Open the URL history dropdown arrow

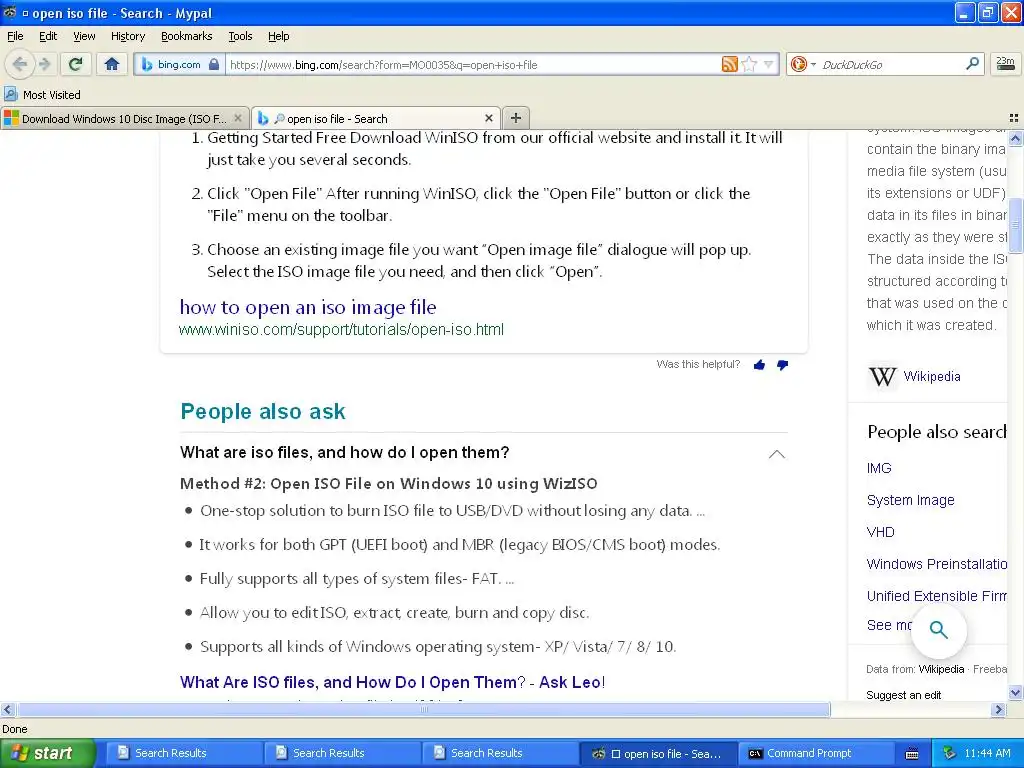[769, 64]
